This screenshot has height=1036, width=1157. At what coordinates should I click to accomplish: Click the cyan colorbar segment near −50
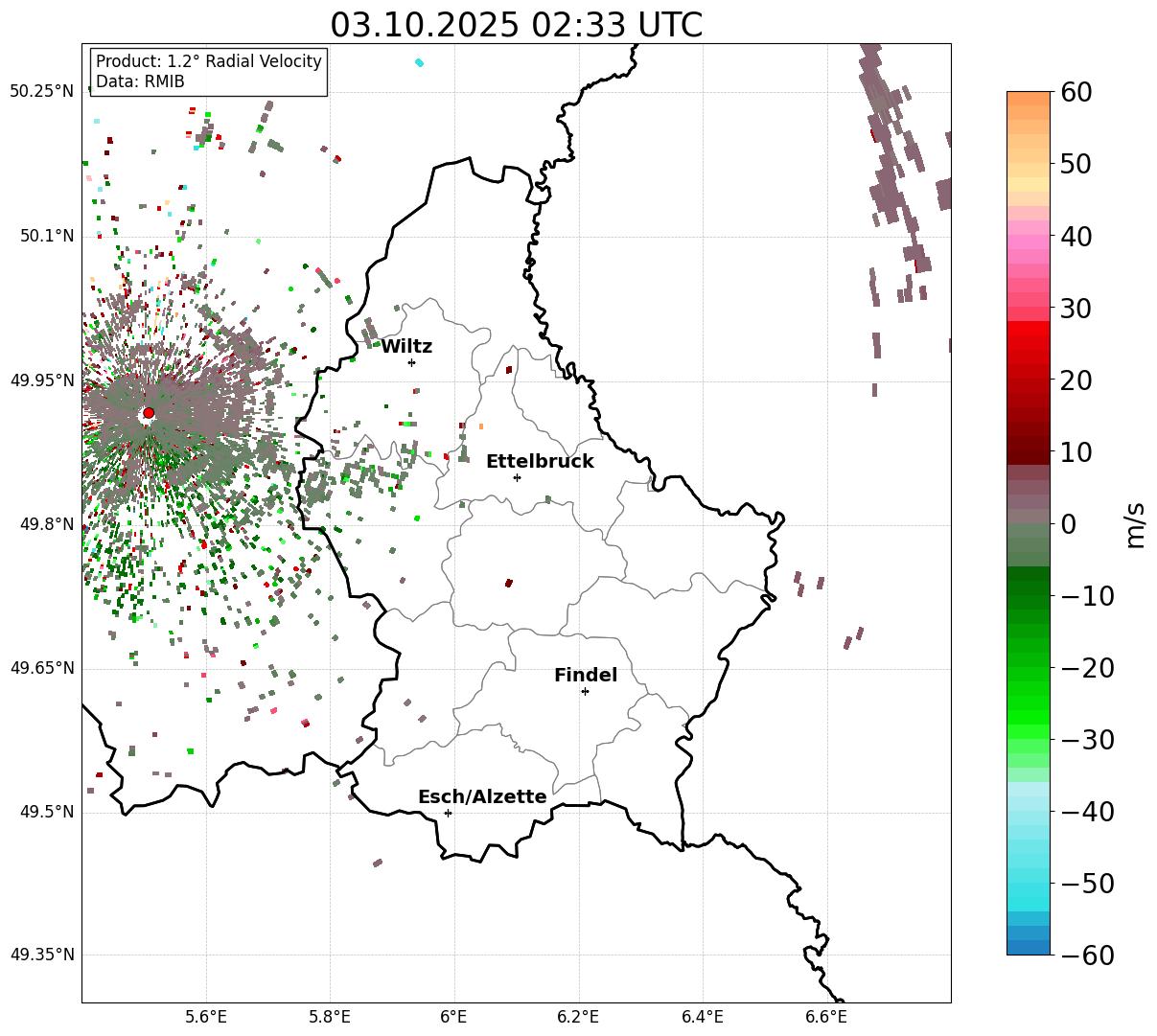(1029, 889)
